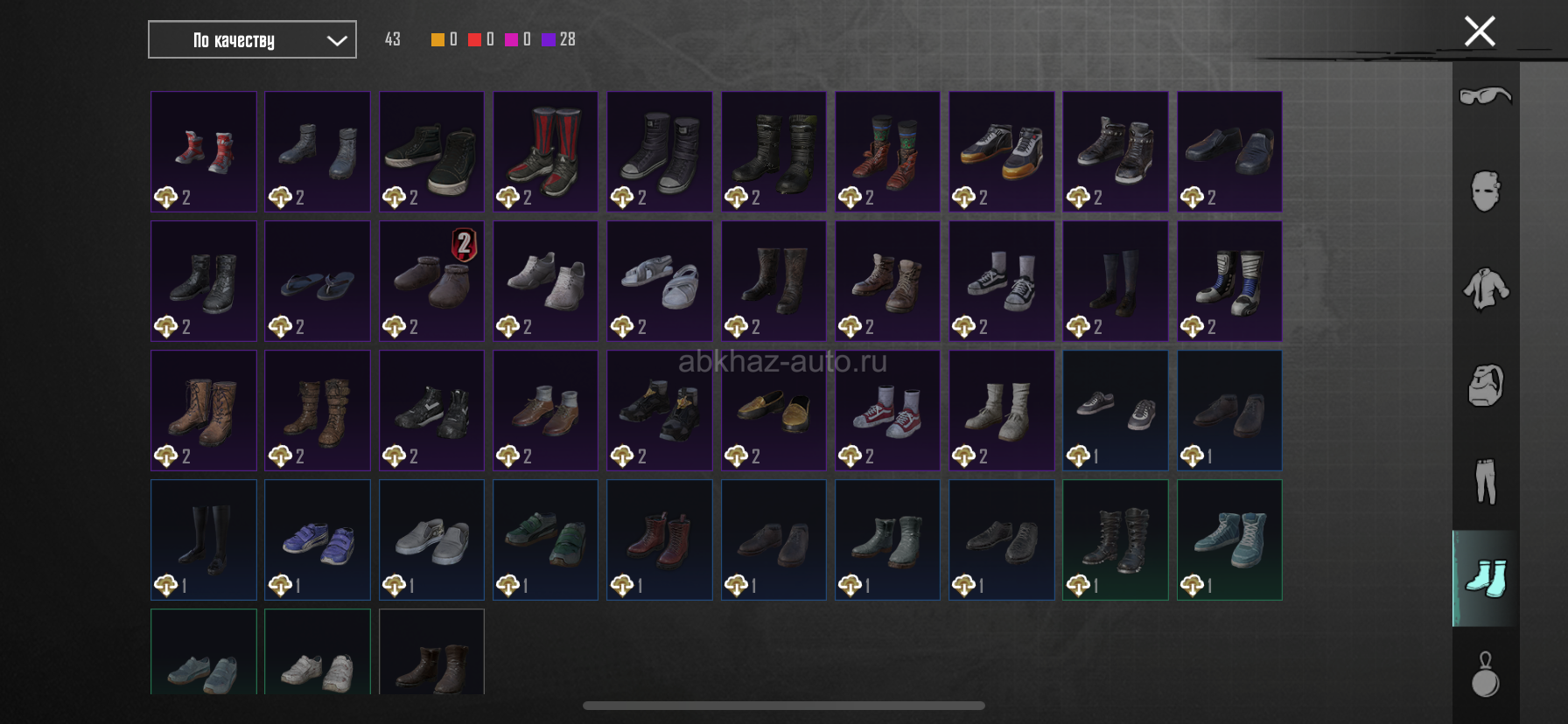Expand the 'По качеству' sort dropdown

point(252,39)
